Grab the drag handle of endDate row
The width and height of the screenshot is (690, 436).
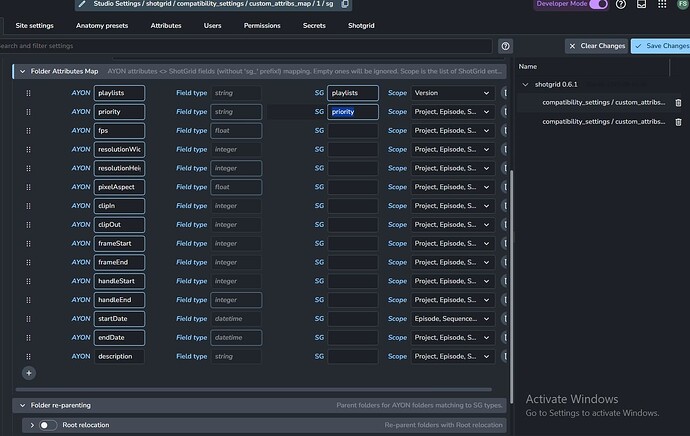click(28, 338)
